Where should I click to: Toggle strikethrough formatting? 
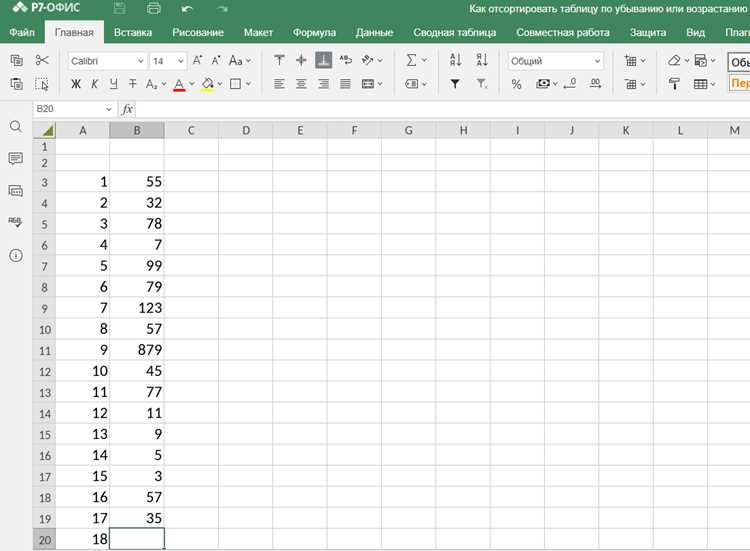(x=132, y=84)
